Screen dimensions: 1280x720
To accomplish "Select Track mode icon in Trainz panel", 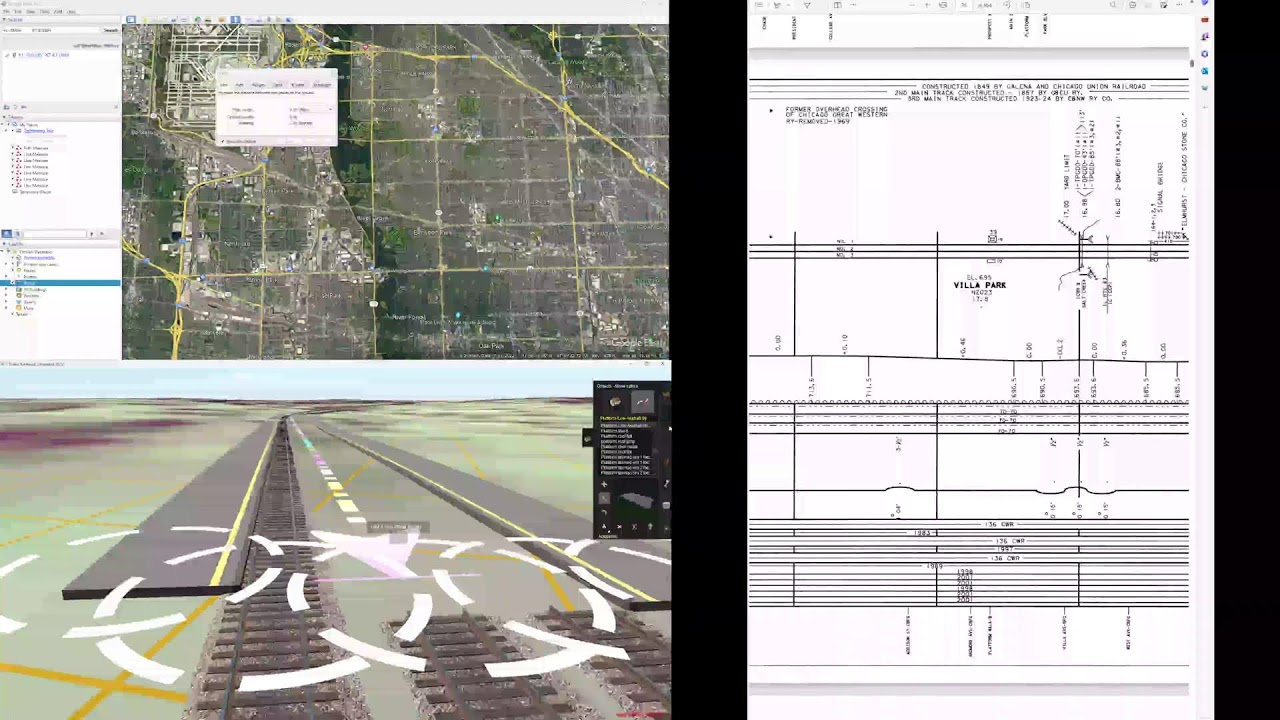I will click(x=642, y=402).
